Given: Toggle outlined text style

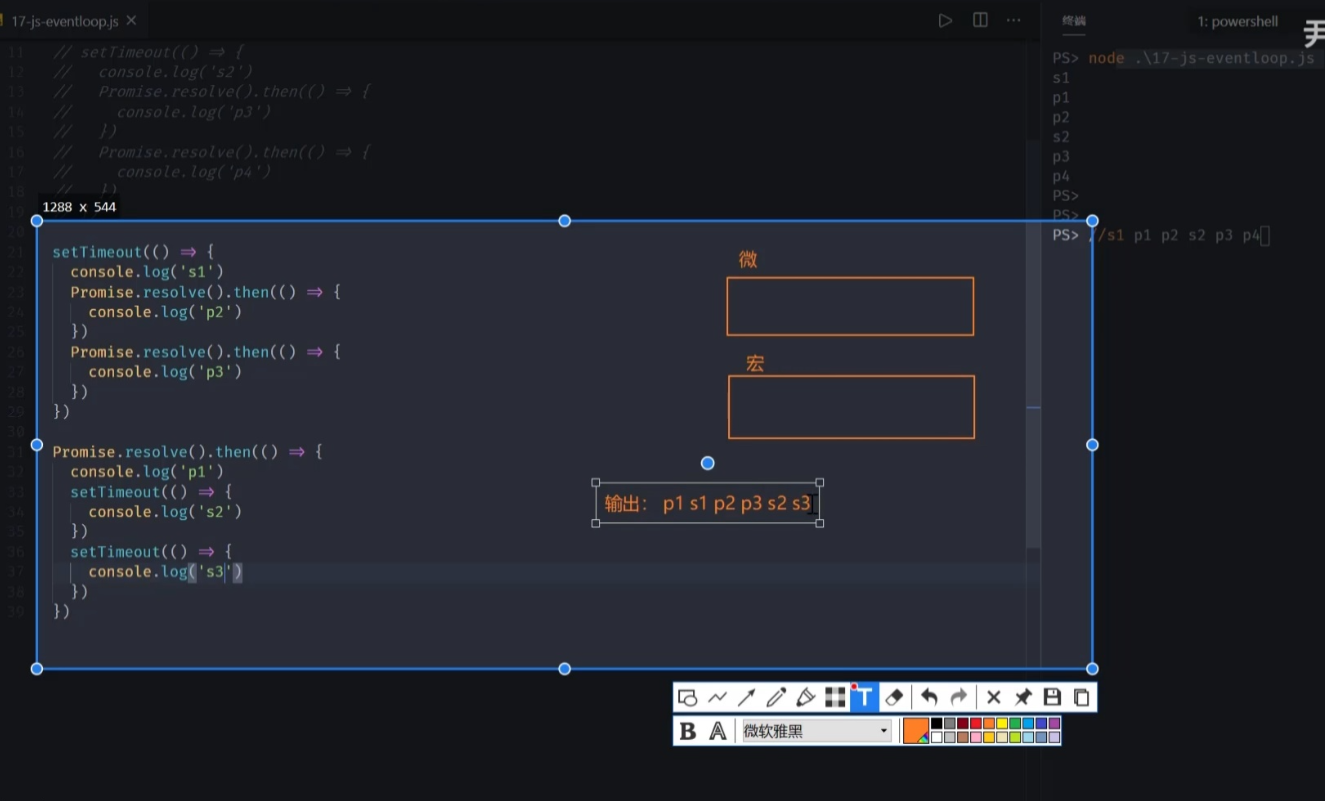Looking at the screenshot, I should (717, 731).
